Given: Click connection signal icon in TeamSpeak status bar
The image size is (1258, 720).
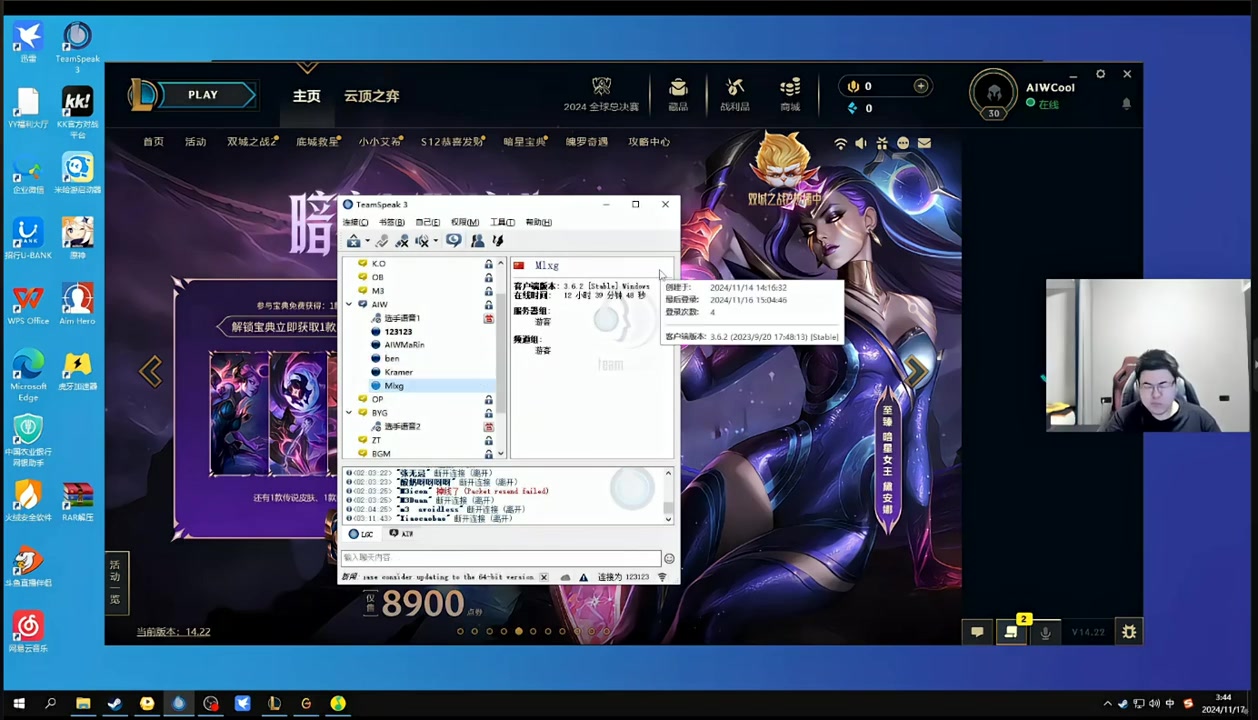Looking at the screenshot, I should point(662,577).
